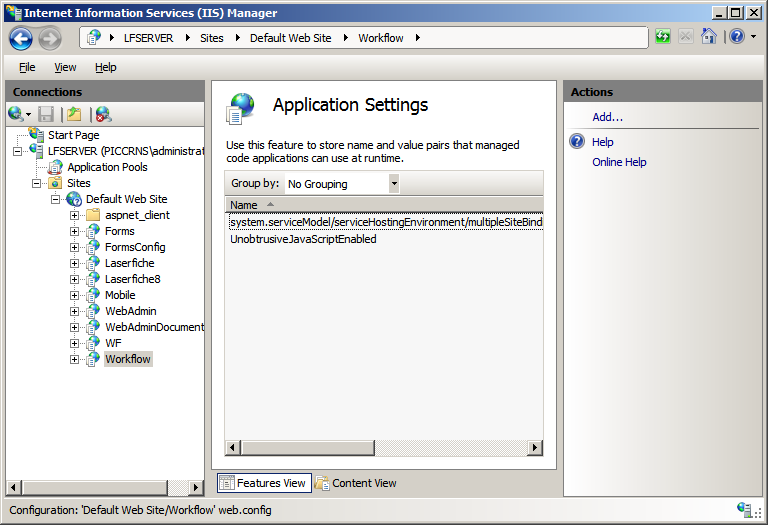Image resolution: width=768 pixels, height=525 pixels.
Task: Click Help icon in Actions pane
Action: (x=577, y=142)
